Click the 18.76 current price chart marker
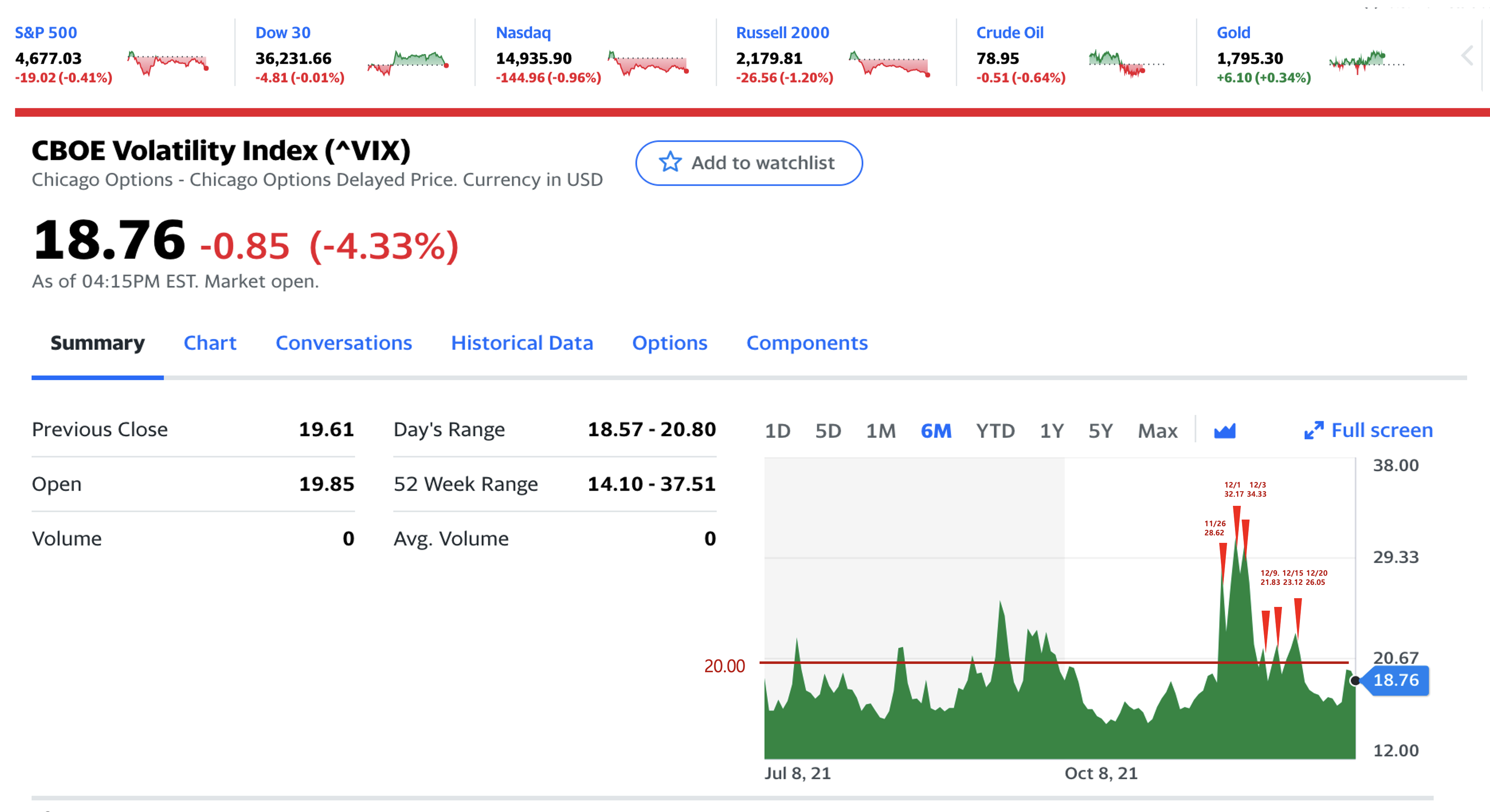Screen dimensions: 1490x812 click(x=1396, y=680)
